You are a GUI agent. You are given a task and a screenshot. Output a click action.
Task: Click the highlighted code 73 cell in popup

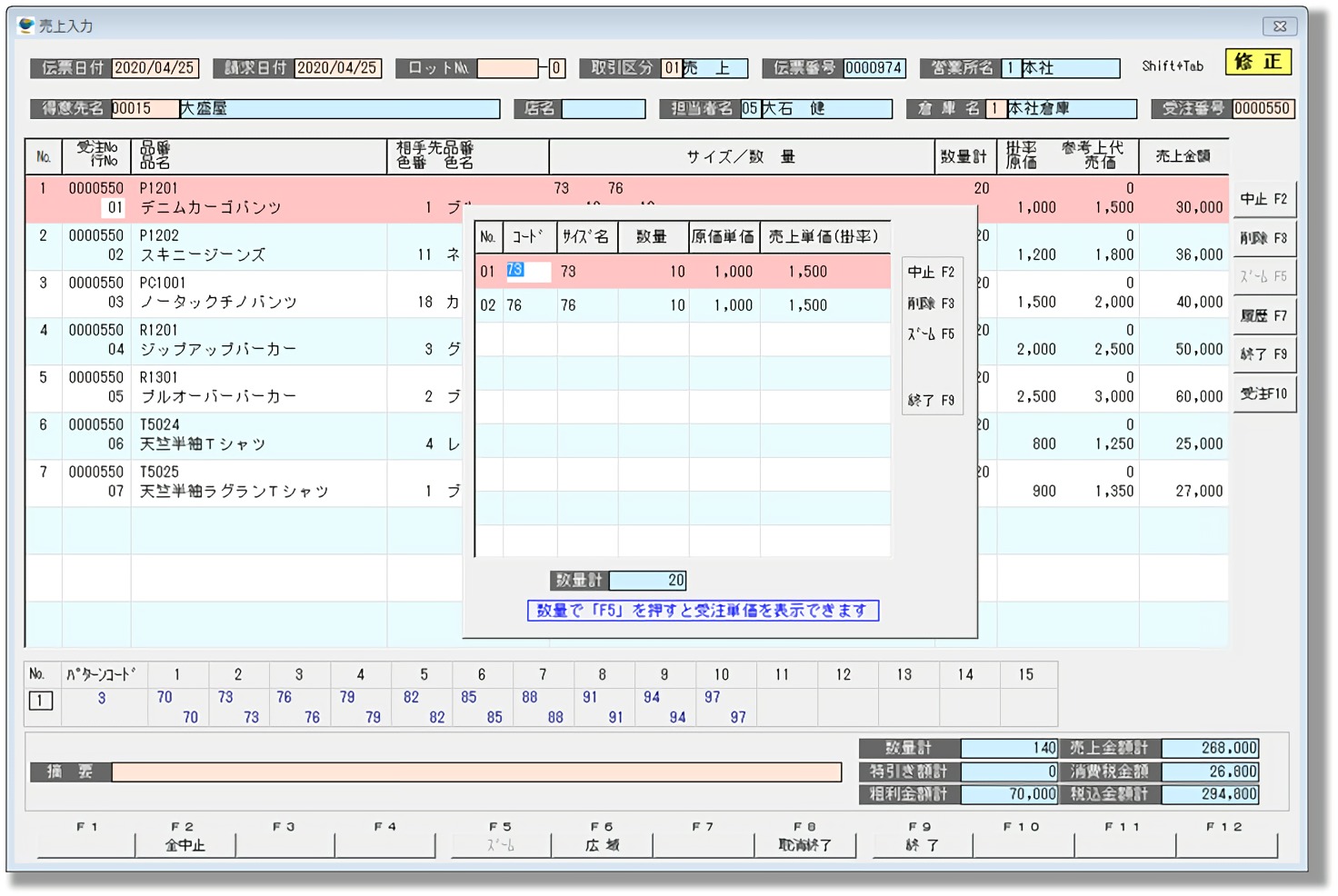pos(528,271)
